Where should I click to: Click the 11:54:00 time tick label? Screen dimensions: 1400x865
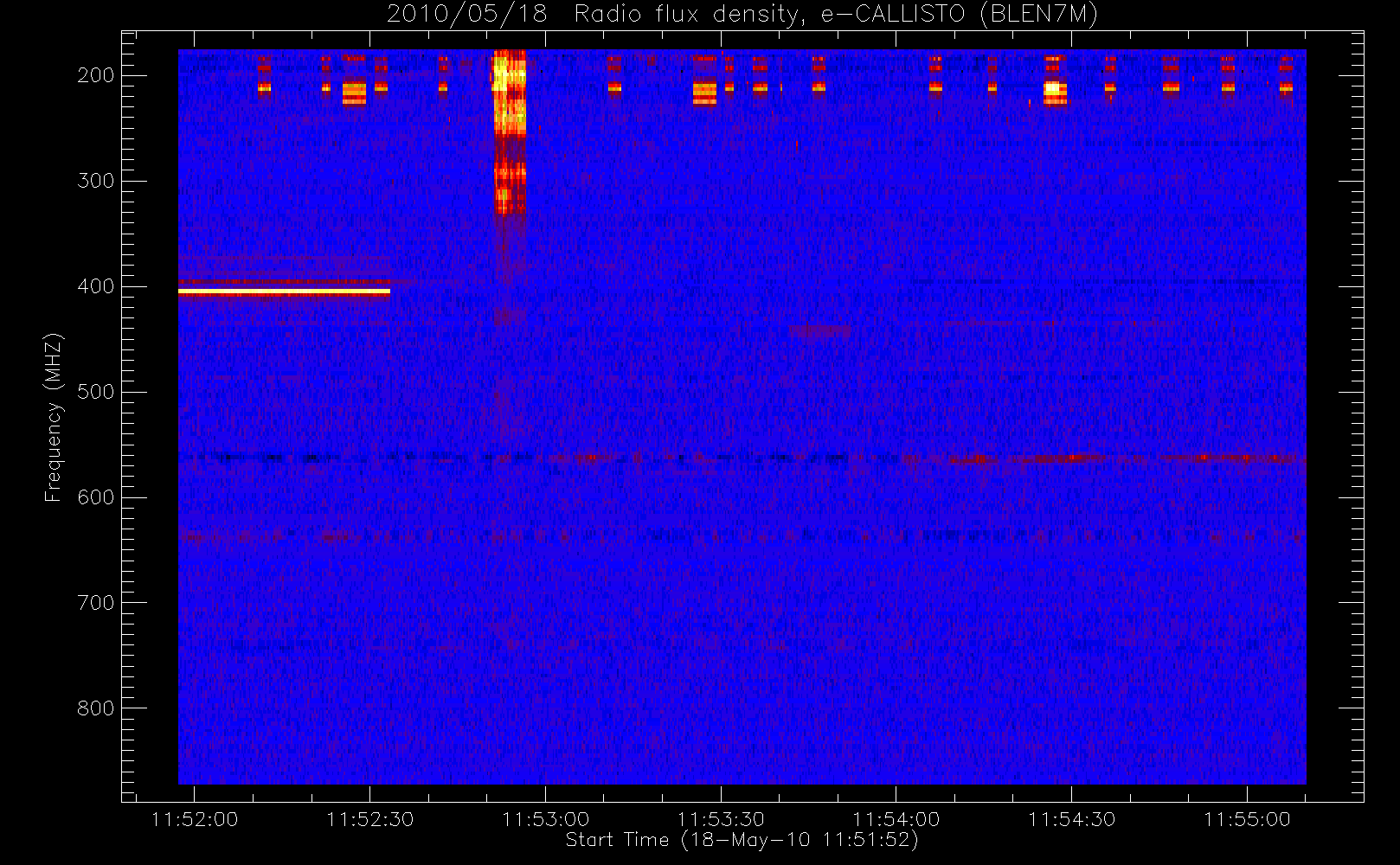[x=896, y=819]
